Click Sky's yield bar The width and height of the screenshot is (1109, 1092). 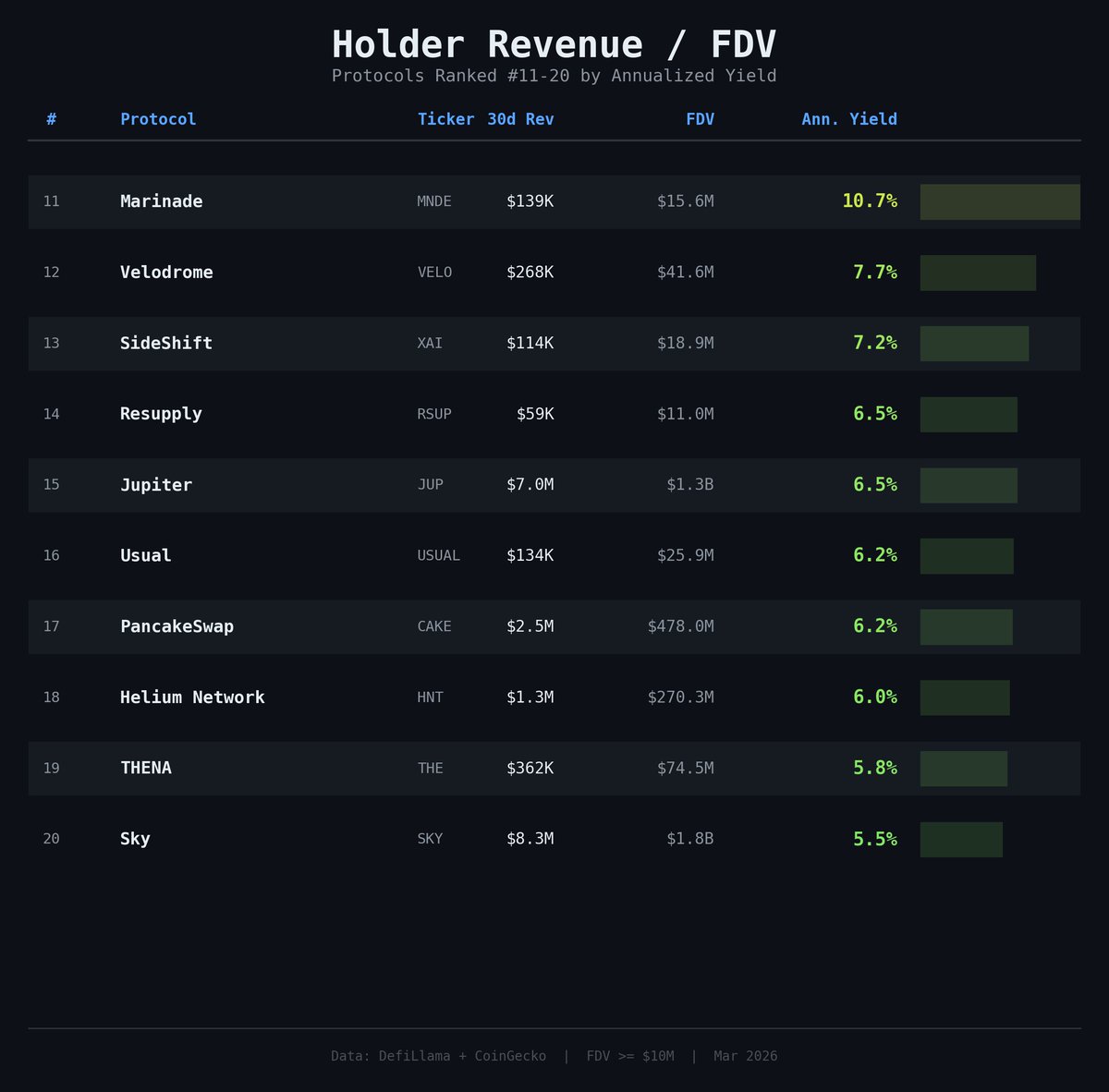961,840
